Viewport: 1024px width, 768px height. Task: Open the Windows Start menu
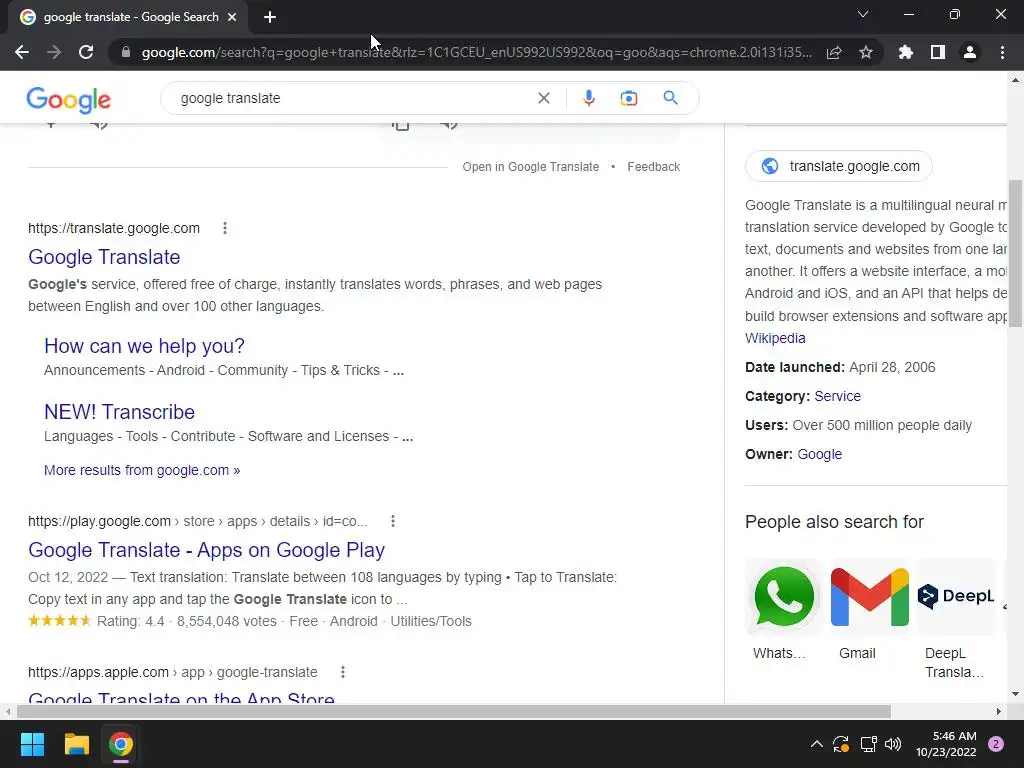click(x=32, y=744)
